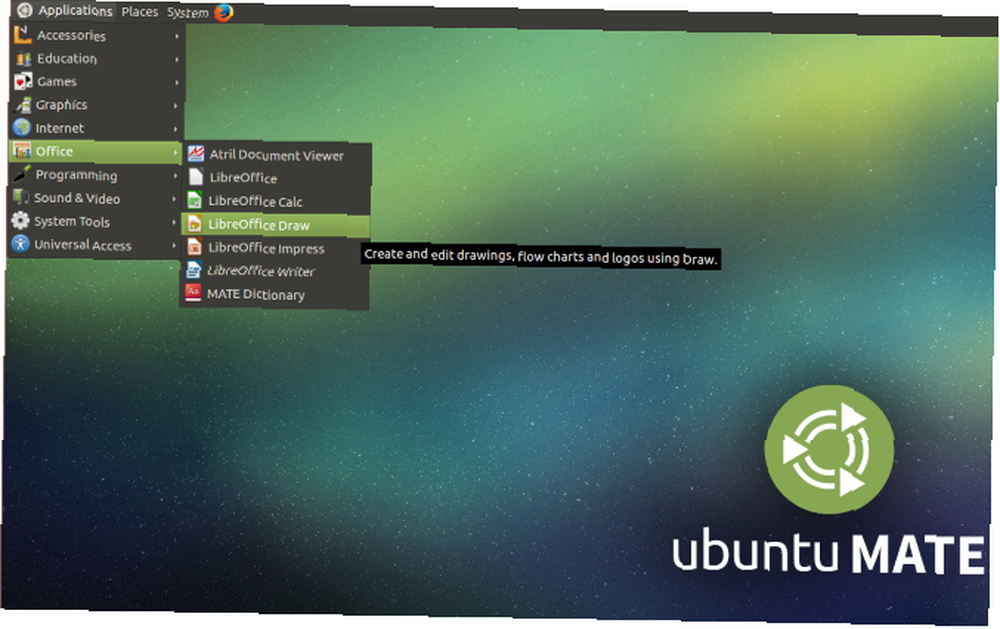Launch LibreOffice Draw from Office menu
The height and width of the screenshot is (629, 1000).
click(x=275, y=224)
